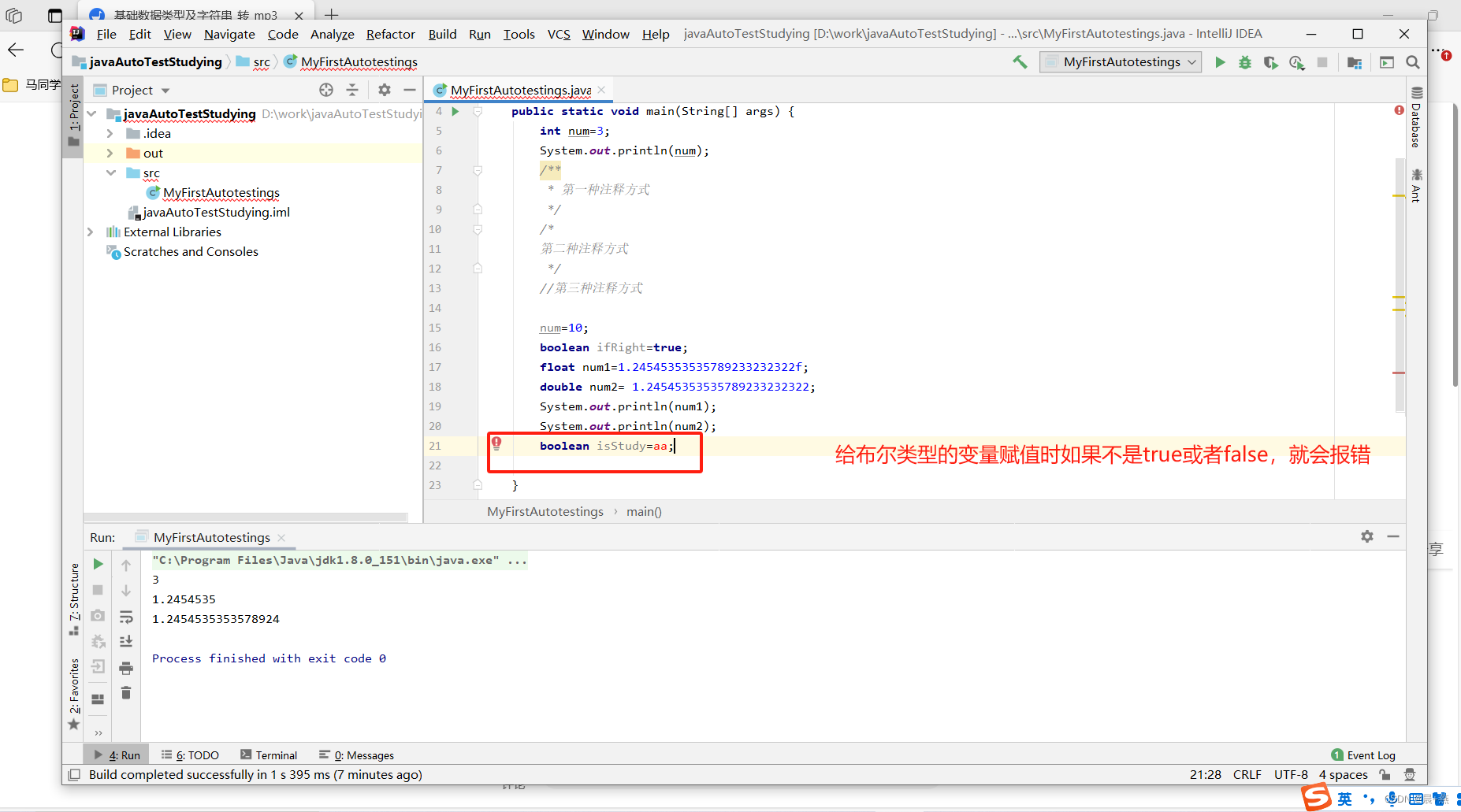Toggle tool window bars icon in status bar

click(74, 775)
